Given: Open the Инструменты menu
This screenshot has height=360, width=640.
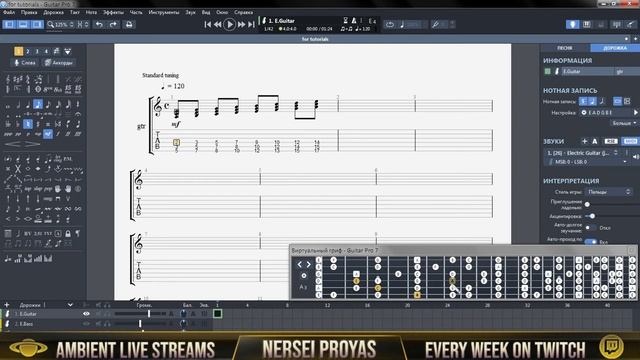Looking at the screenshot, I should [x=164, y=12].
